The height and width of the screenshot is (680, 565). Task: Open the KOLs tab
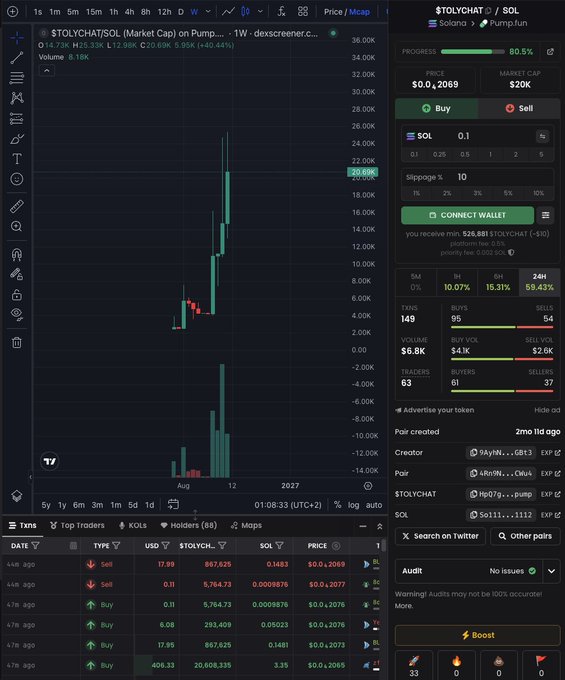coord(133,525)
